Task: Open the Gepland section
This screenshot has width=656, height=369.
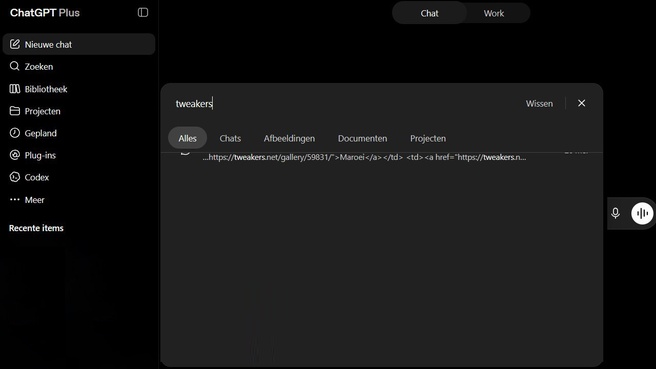Action: [x=79, y=133]
